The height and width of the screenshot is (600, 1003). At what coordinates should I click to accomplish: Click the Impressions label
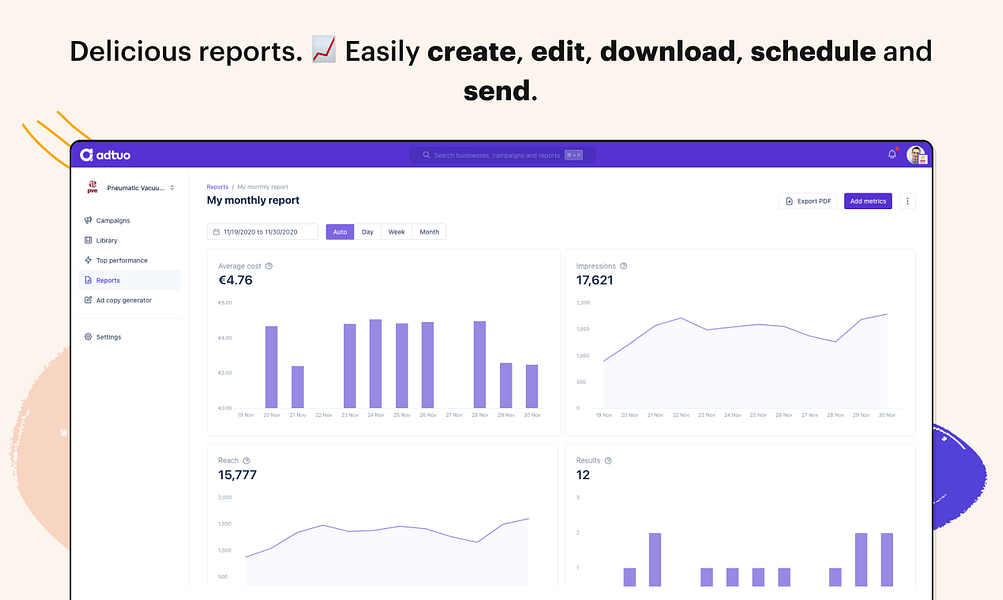pyautogui.click(x=596, y=266)
